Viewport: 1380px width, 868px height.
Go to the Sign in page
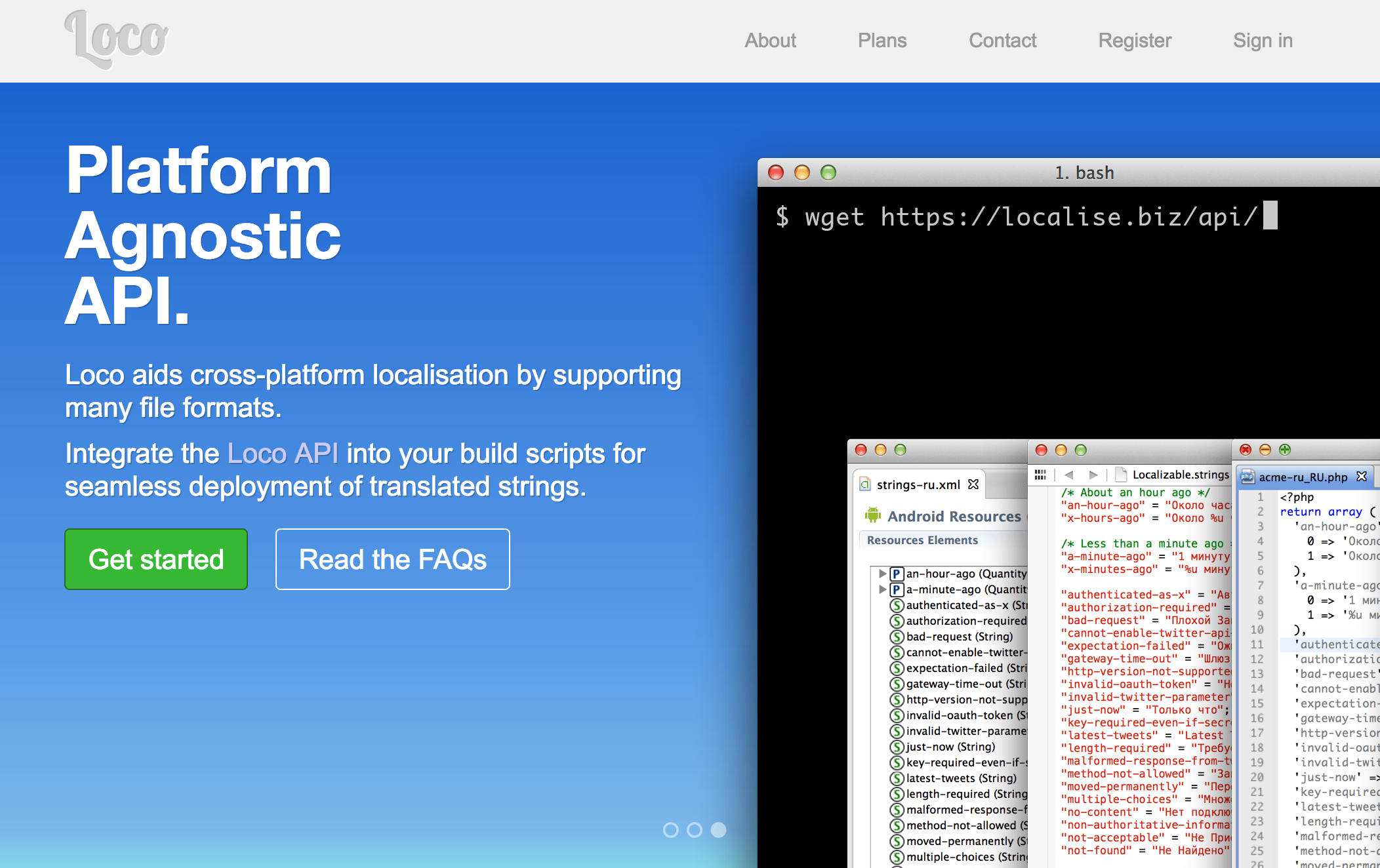point(1263,41)
